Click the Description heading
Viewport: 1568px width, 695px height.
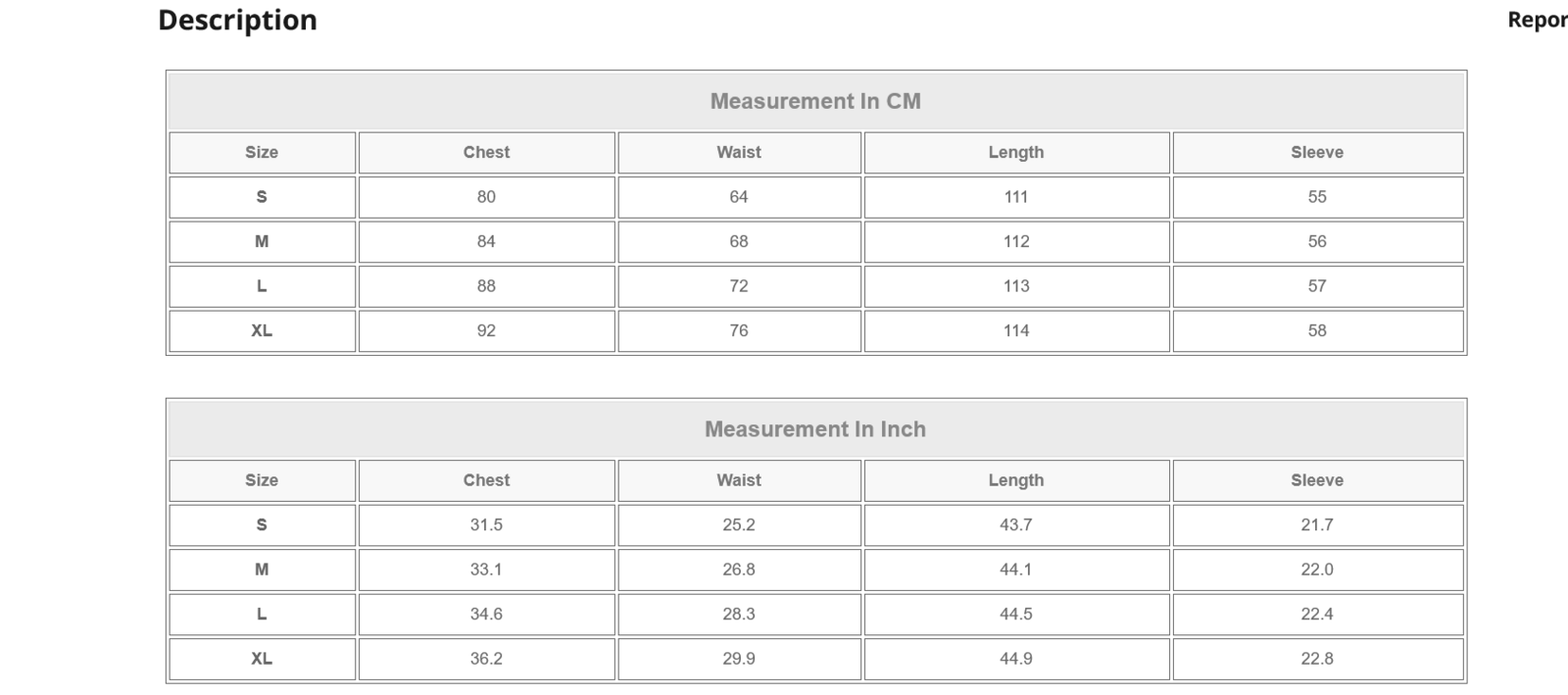click(237, 21)
